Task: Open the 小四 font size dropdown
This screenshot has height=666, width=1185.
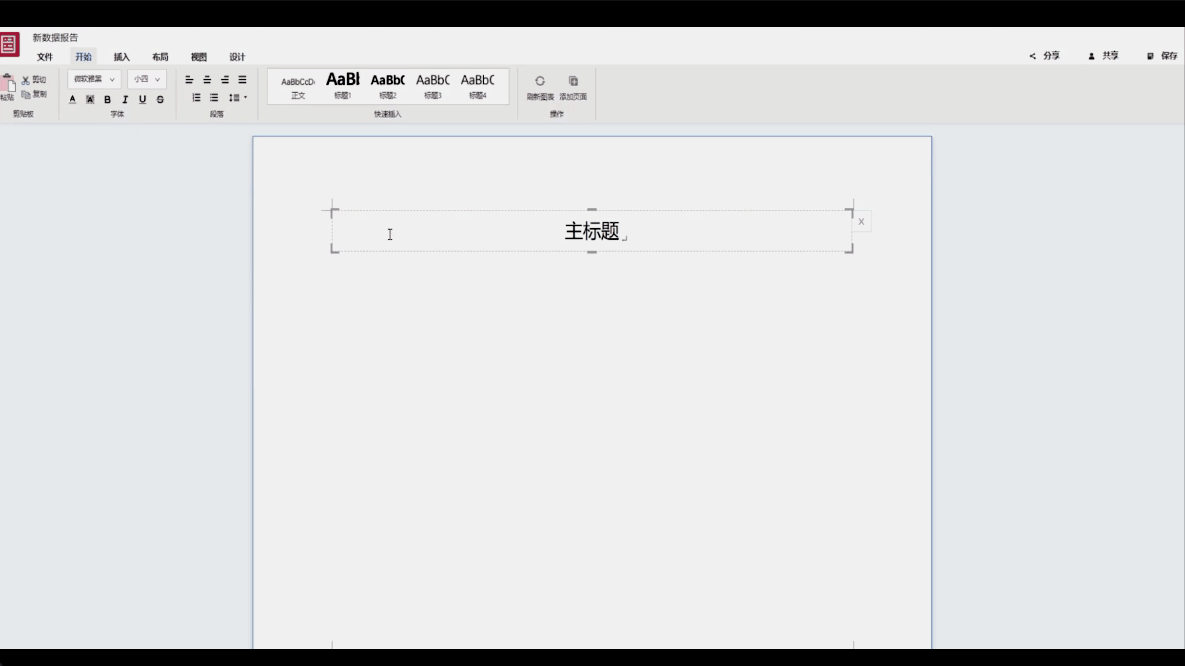Action: coord(146,79)
